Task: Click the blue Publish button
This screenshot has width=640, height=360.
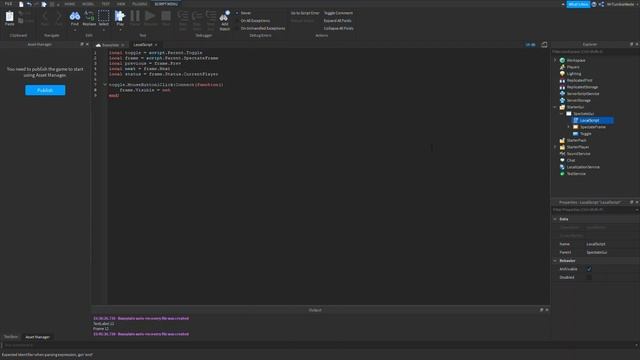Action: click(45, 90)
